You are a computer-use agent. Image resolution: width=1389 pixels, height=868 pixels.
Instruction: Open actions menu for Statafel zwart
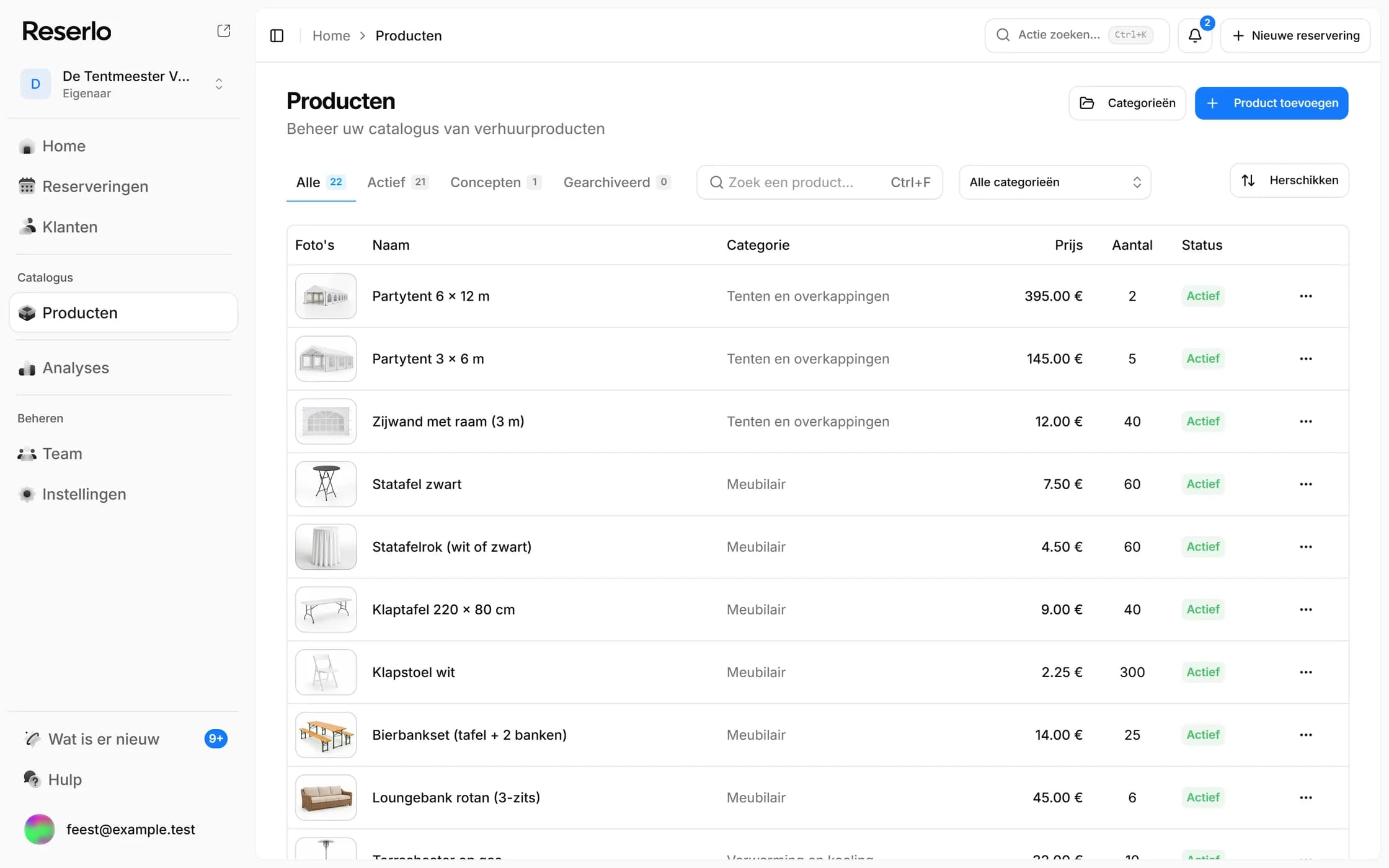(1306, 484)
